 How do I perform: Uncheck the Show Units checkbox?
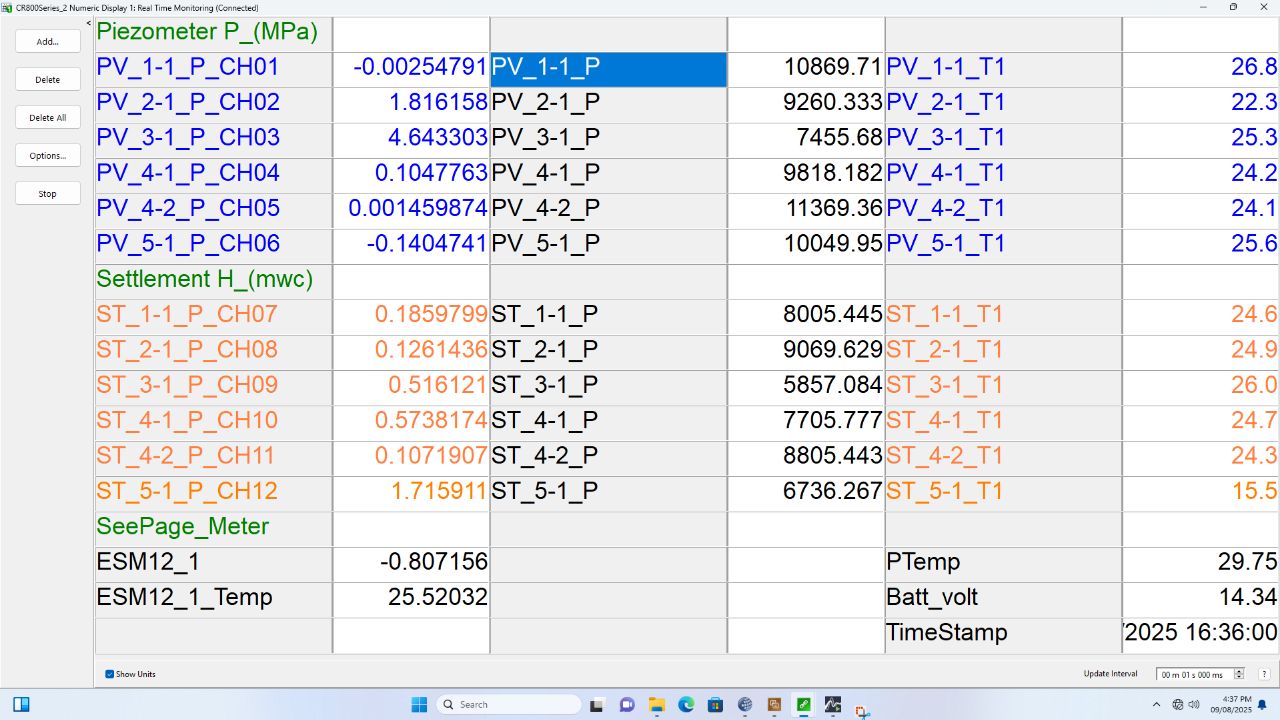[x=110, y=674]
